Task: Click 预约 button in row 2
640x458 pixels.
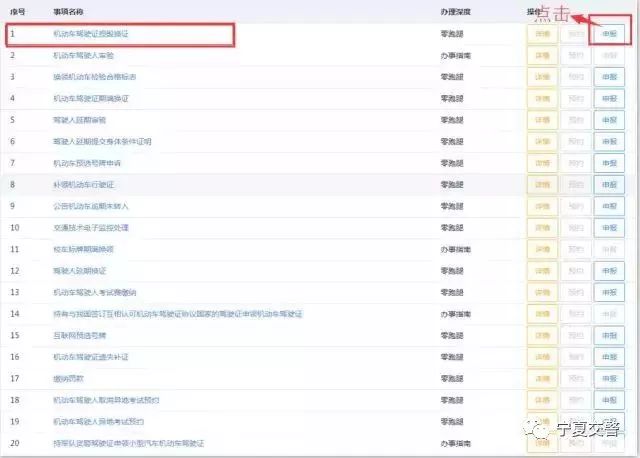Action: pos(576,56)
